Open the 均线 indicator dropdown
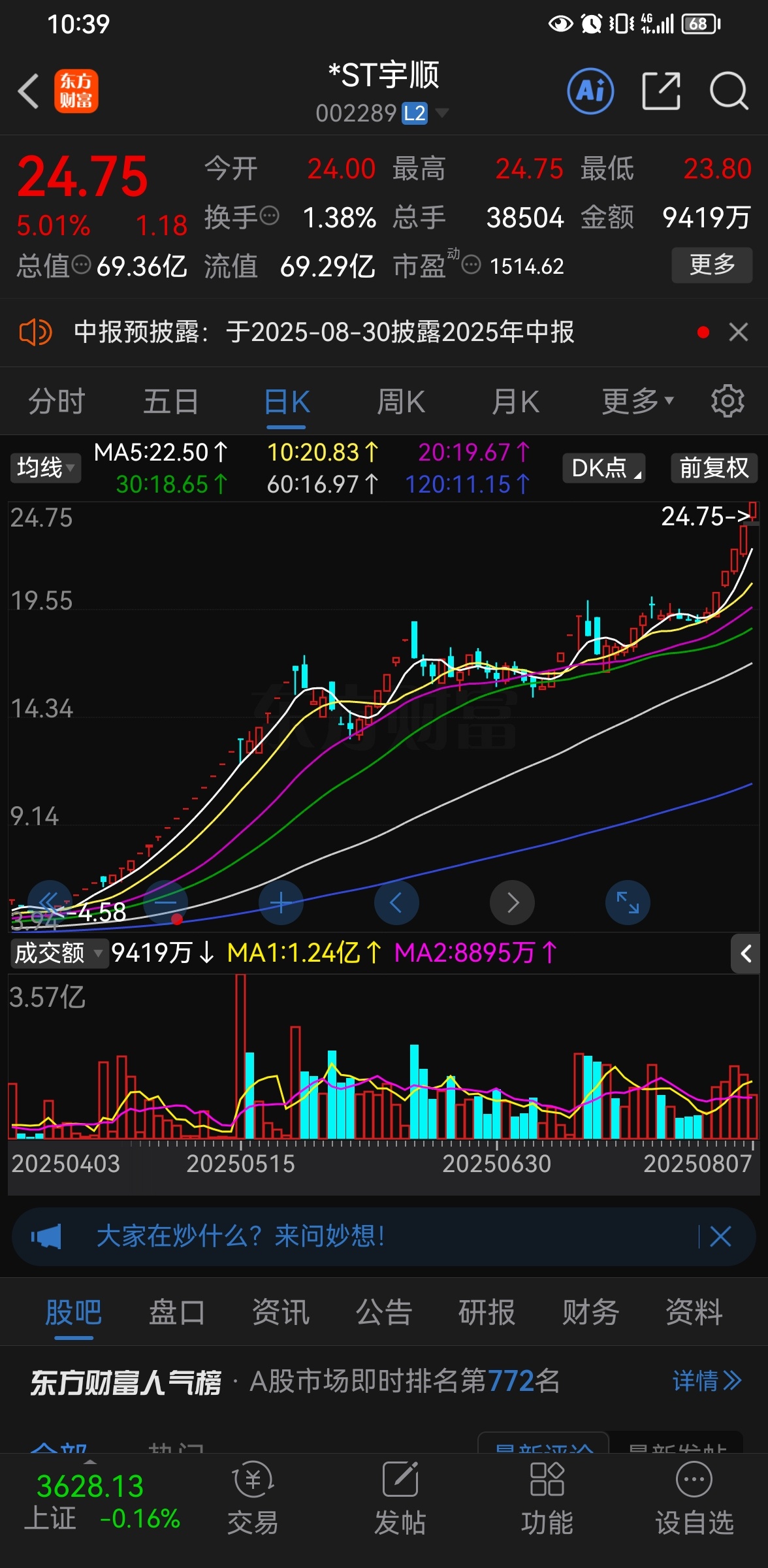The width and height of the screenshot is (768, 1568). (x=45, y=468)
